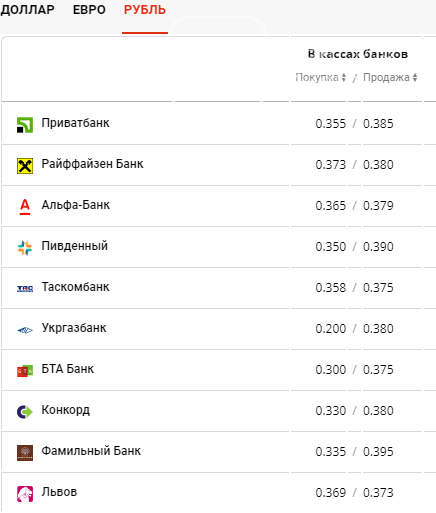Sort by Продажа column arrows
Viewport: 436px width, 513px height.
[415, 78]
